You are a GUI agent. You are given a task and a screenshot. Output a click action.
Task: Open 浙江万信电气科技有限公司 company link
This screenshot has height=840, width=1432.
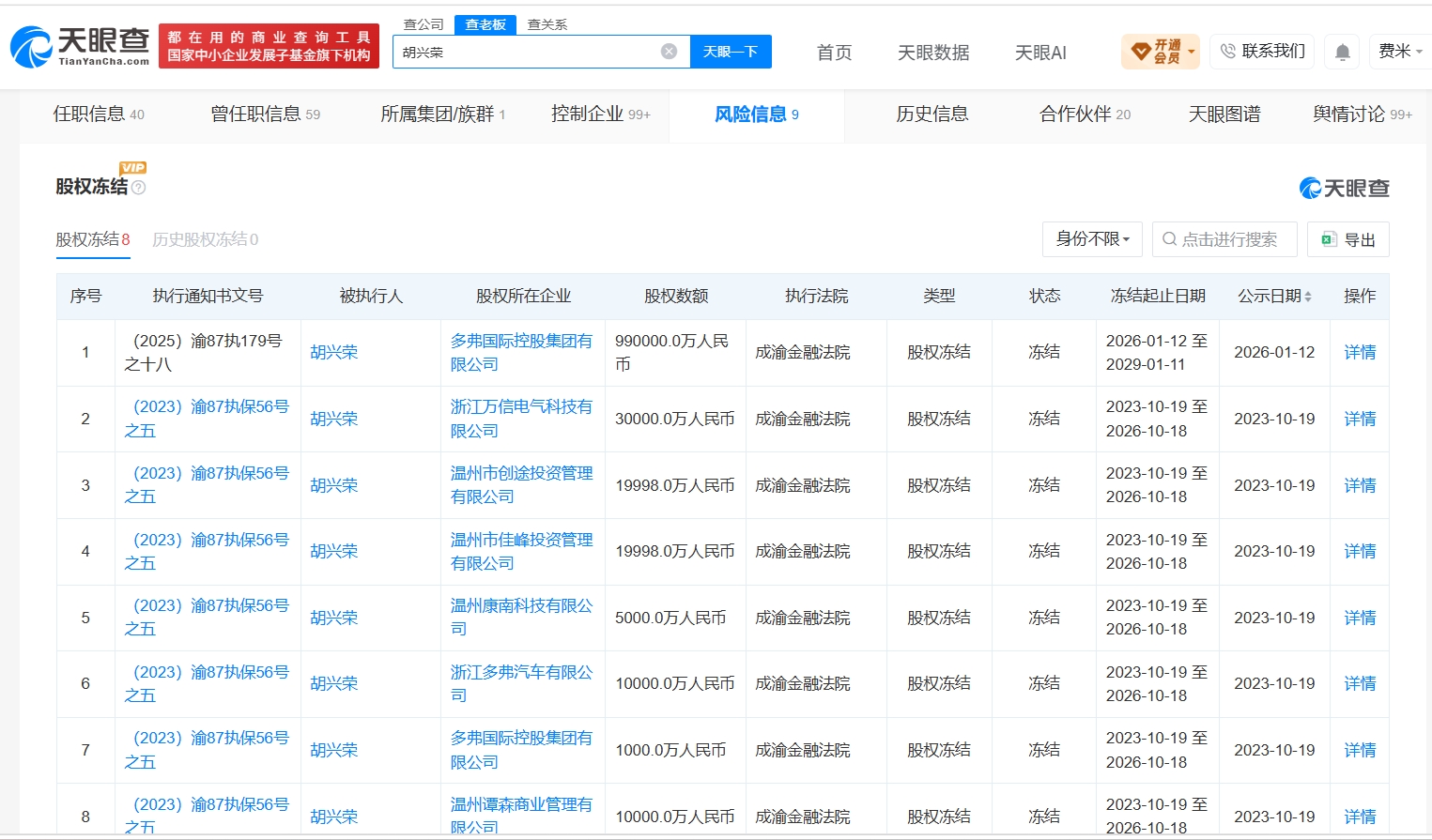coord(521,419)
